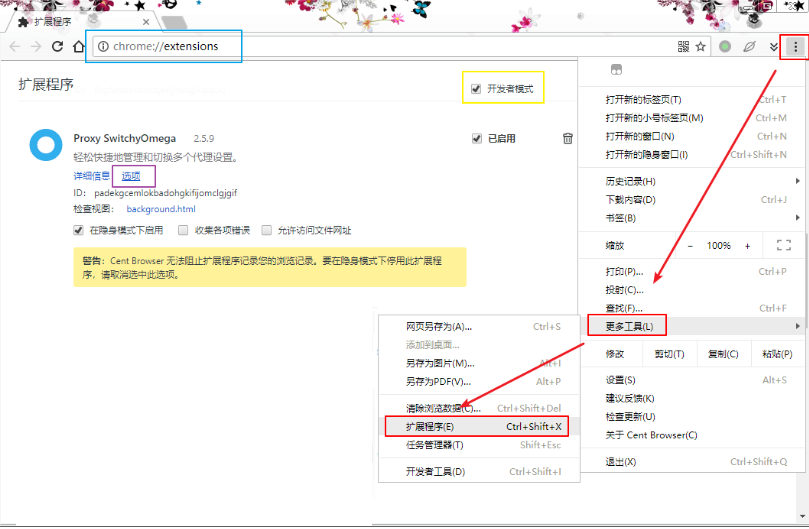Choose 打开新的窗口(N)
The height and width of the screenshot is (529, 809).
[x=691, y=136]
